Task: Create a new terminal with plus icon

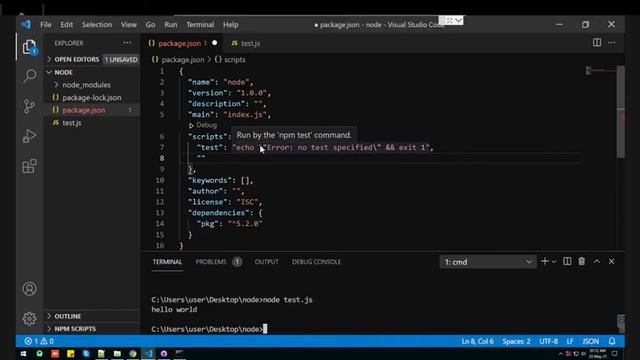Action: (x=544, y=261)
